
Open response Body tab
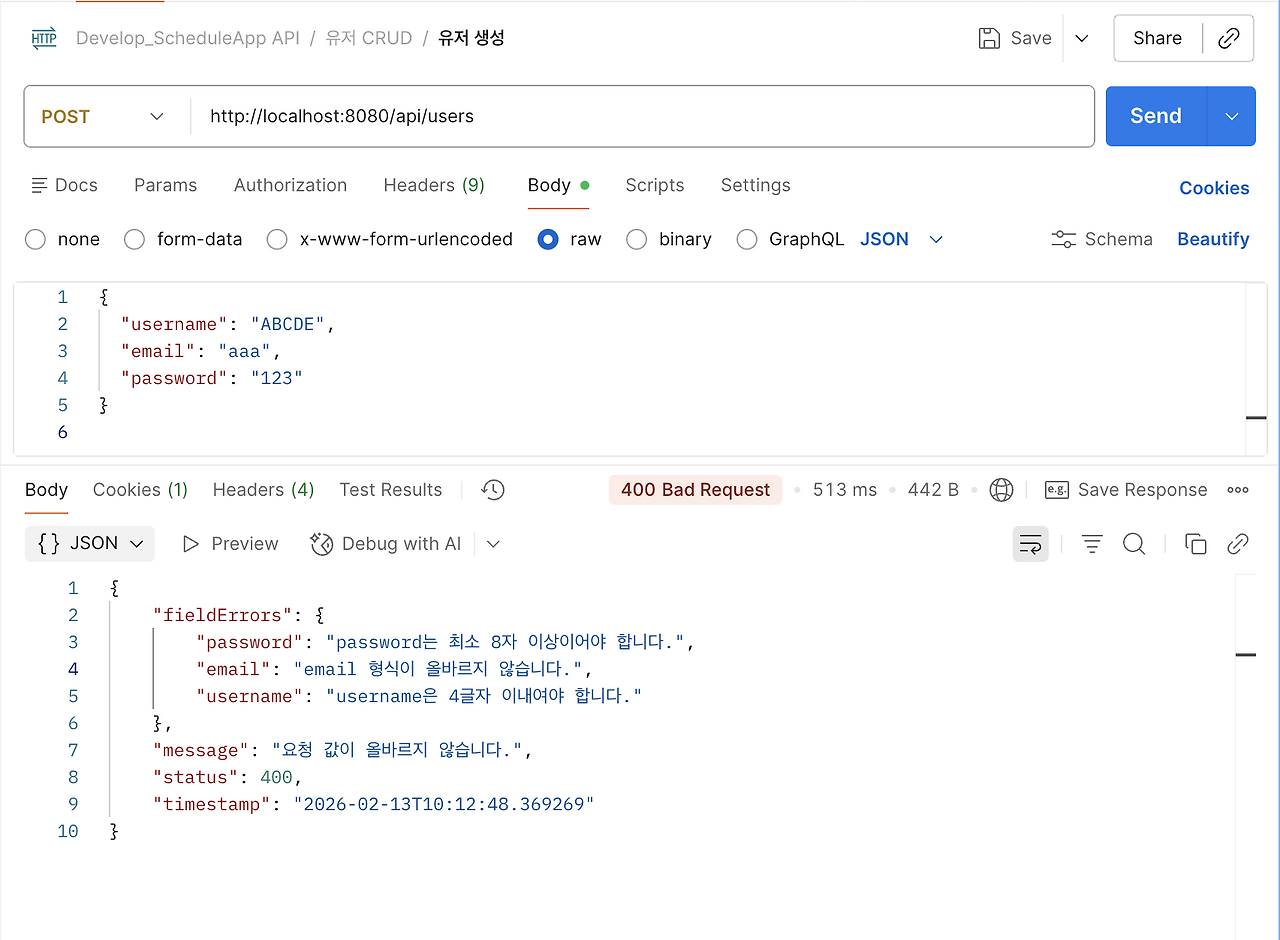coord(46,490)
